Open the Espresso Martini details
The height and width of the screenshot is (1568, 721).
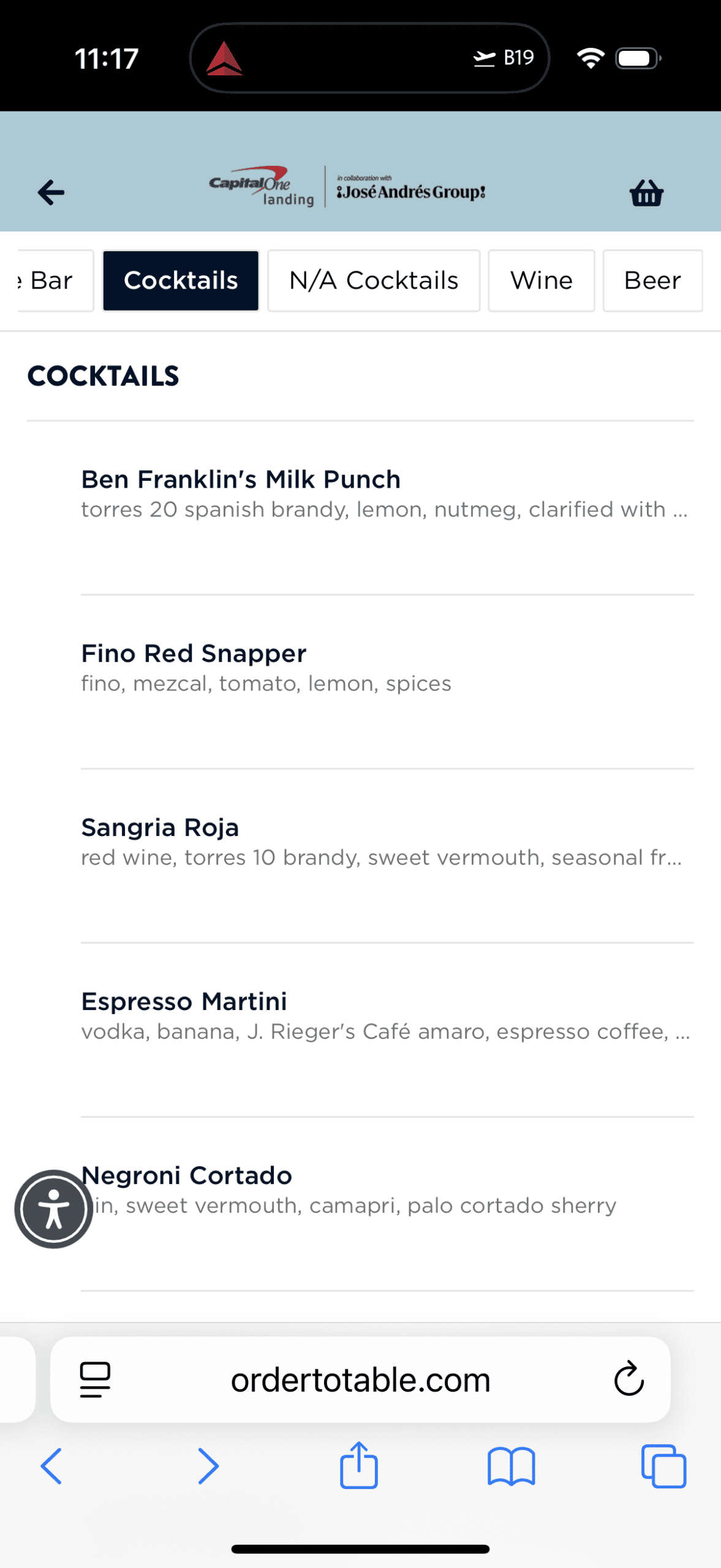click(184, 1001)
